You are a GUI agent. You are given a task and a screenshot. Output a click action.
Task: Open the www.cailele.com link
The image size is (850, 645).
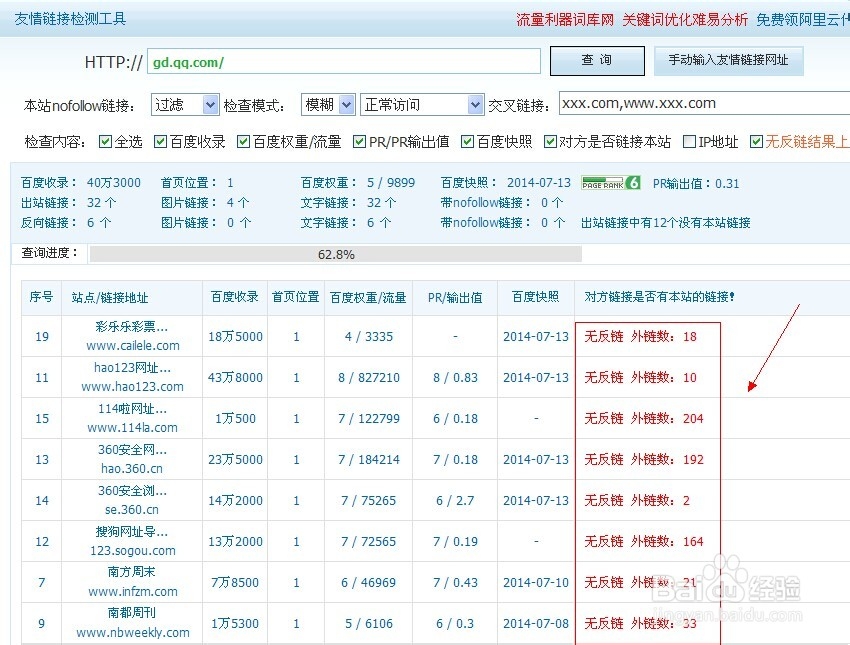point(133,345)
